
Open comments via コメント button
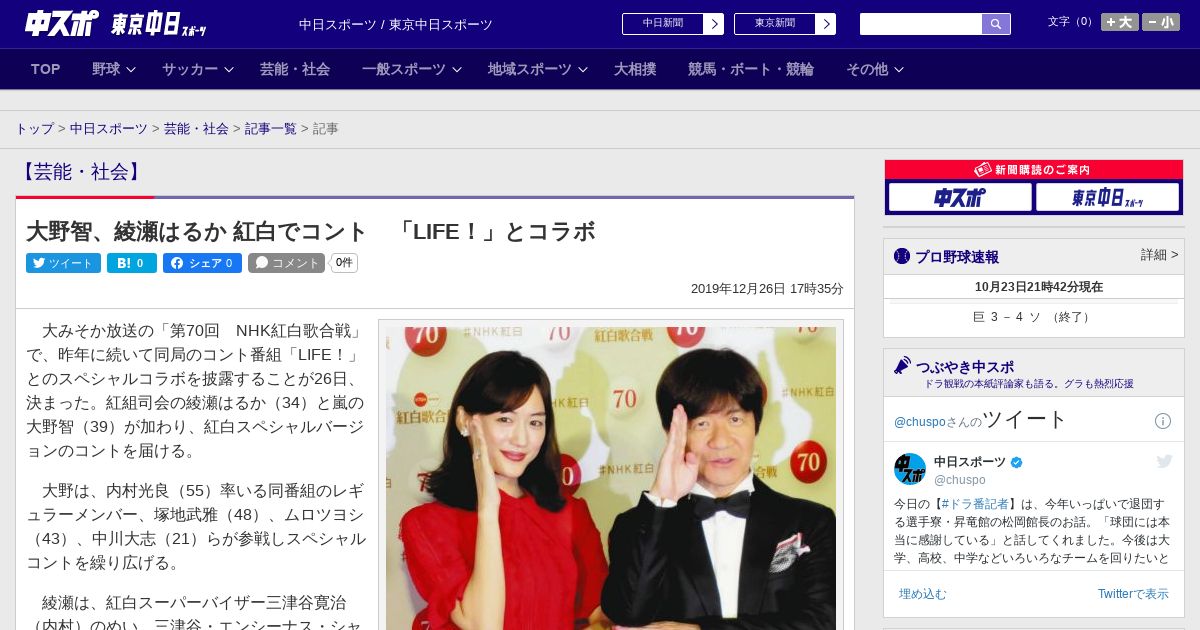286,263
